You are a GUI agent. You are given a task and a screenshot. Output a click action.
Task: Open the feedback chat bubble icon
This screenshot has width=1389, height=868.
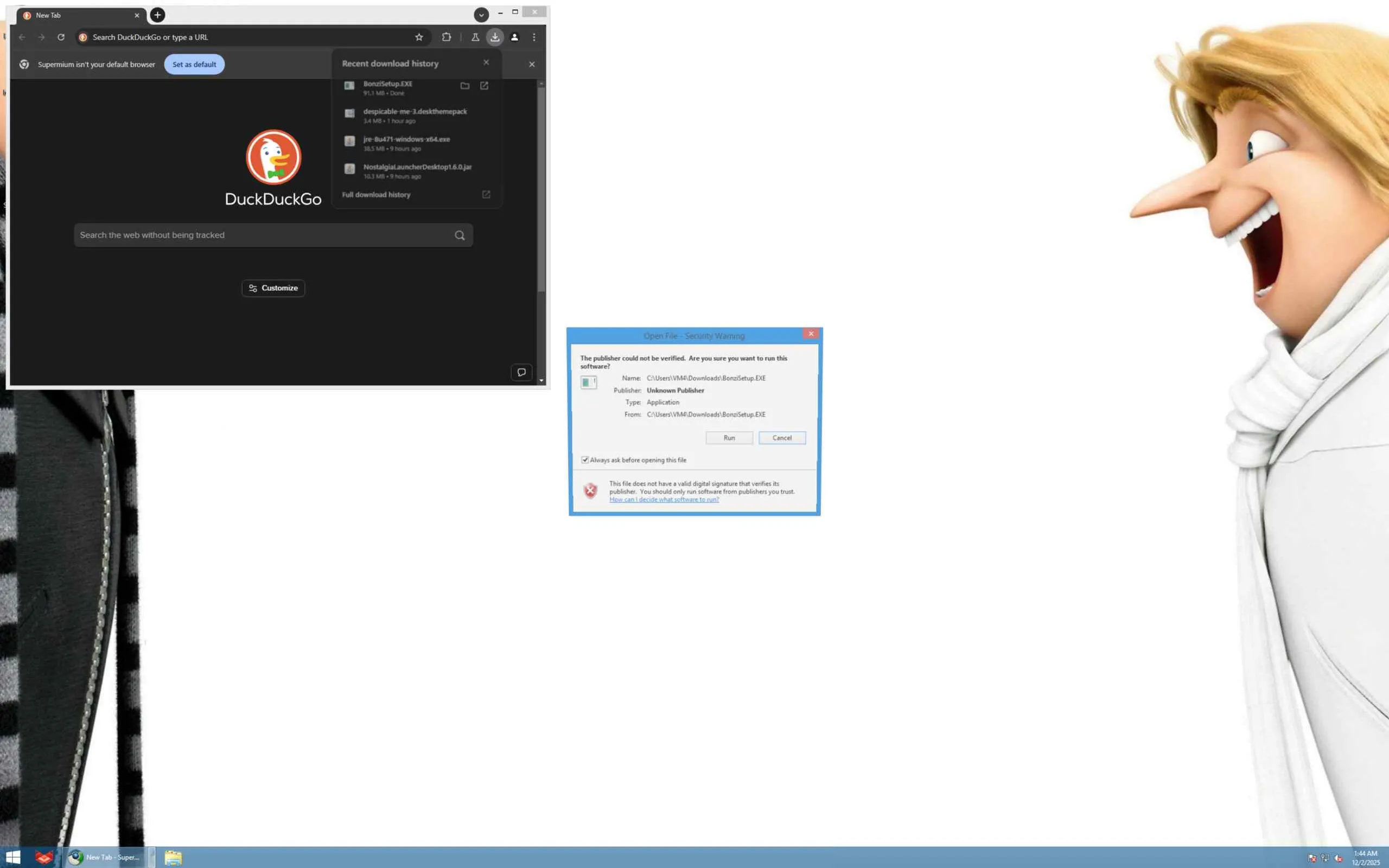tap(521, 373)
